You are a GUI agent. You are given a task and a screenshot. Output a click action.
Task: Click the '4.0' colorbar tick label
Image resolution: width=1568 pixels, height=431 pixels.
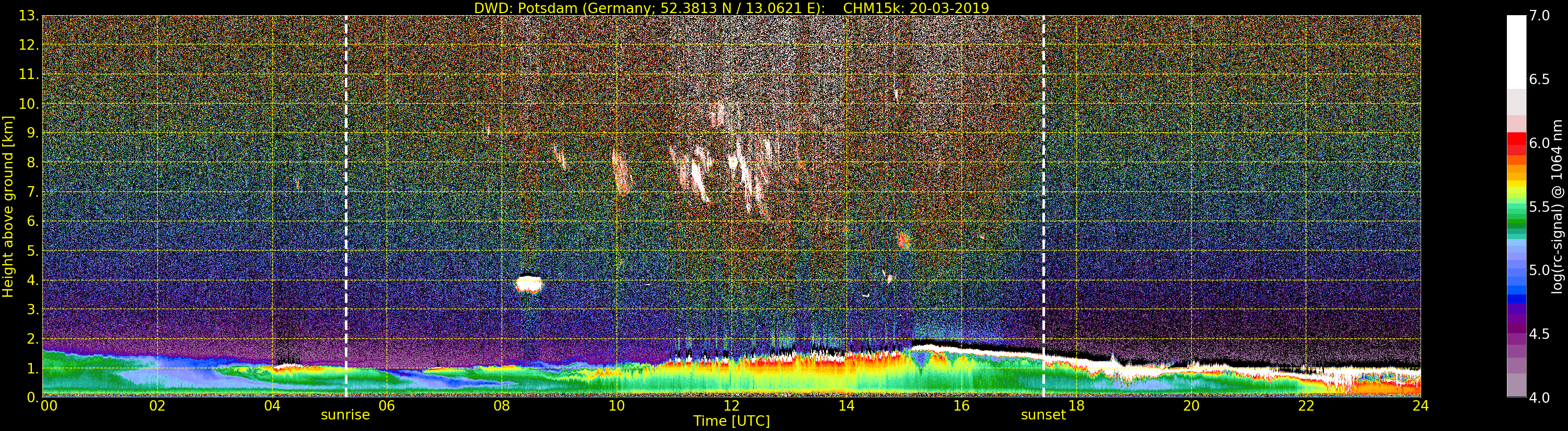tap(1539, 398)
